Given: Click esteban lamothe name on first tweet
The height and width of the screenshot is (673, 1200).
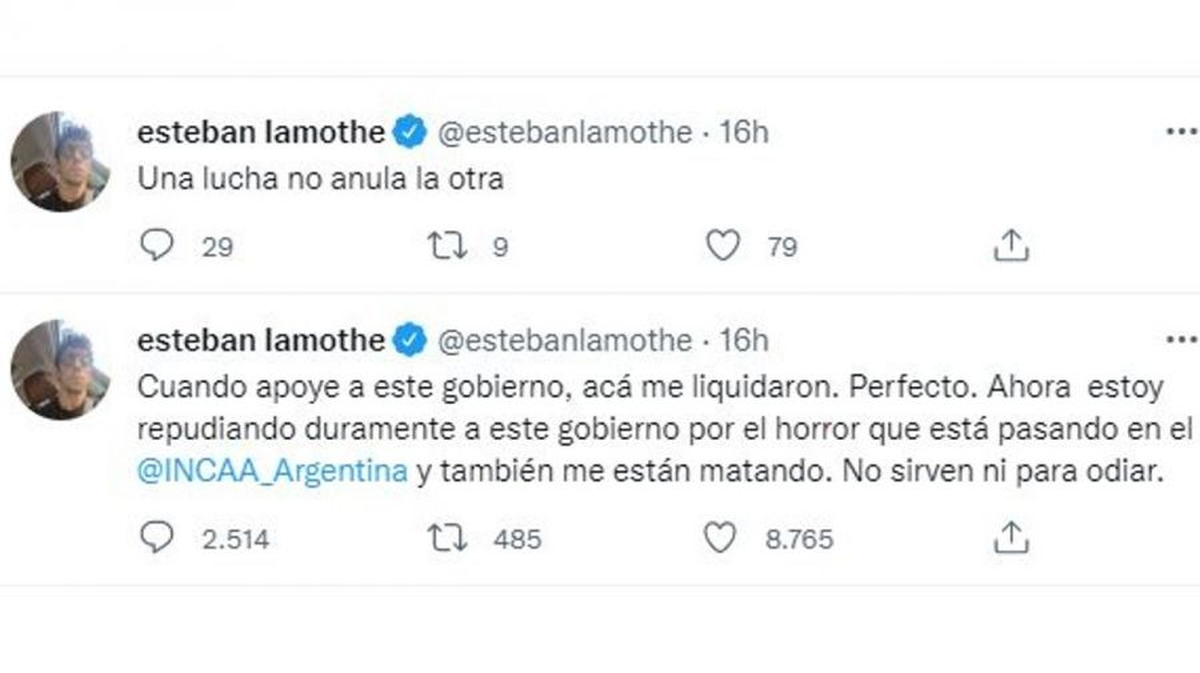Looking at the screenshot, I should [x=260, y=133].
